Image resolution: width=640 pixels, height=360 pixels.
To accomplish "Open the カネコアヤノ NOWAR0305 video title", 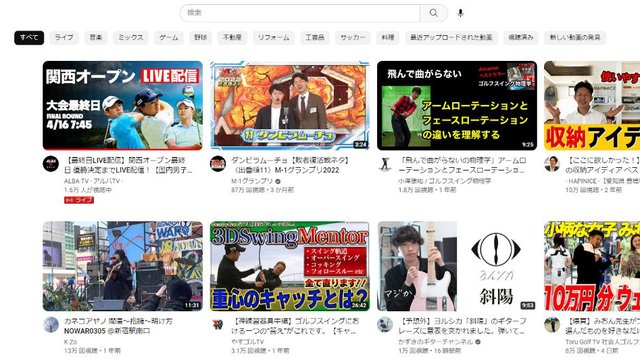I will (118, 326).
